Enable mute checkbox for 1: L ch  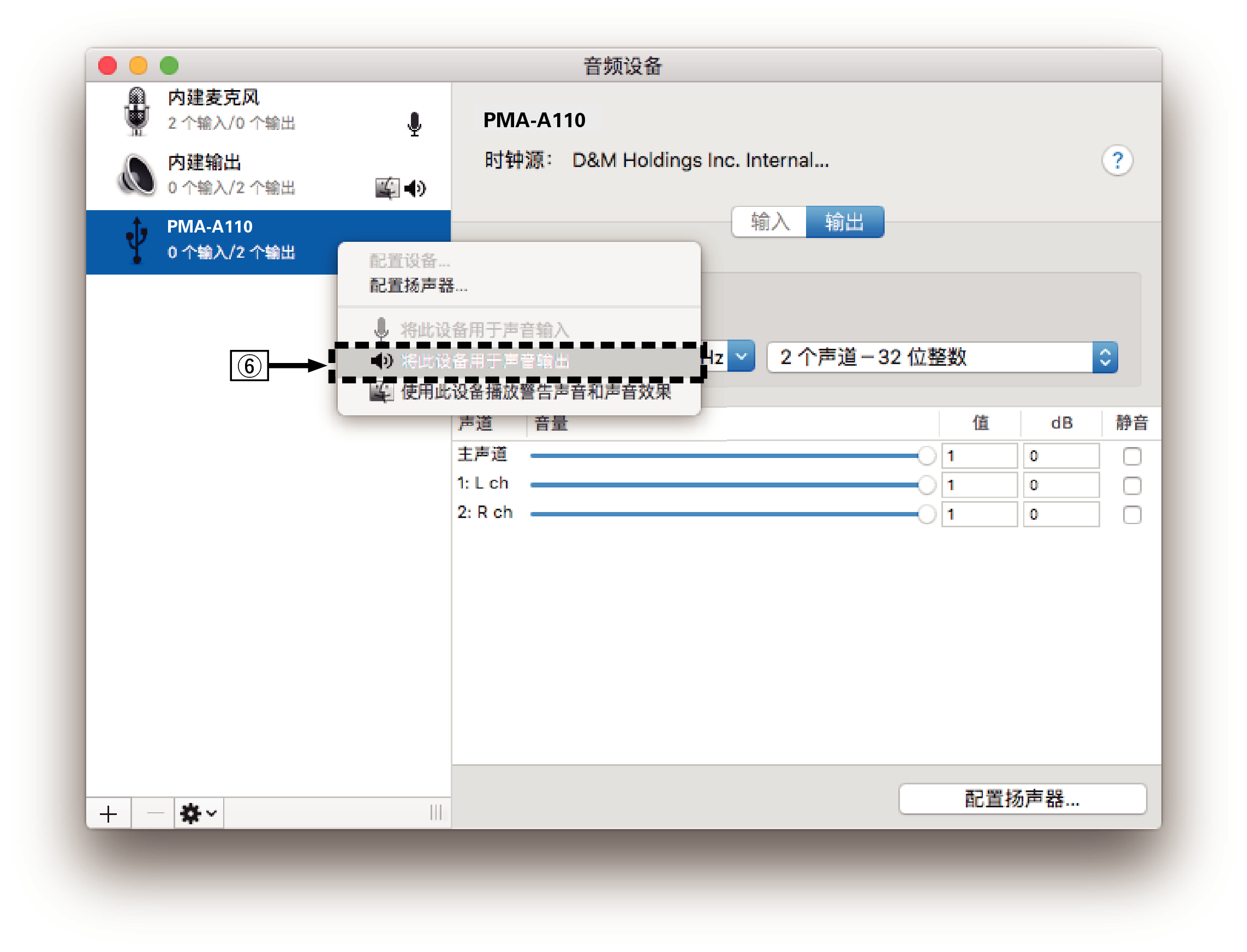[1132, 485]
